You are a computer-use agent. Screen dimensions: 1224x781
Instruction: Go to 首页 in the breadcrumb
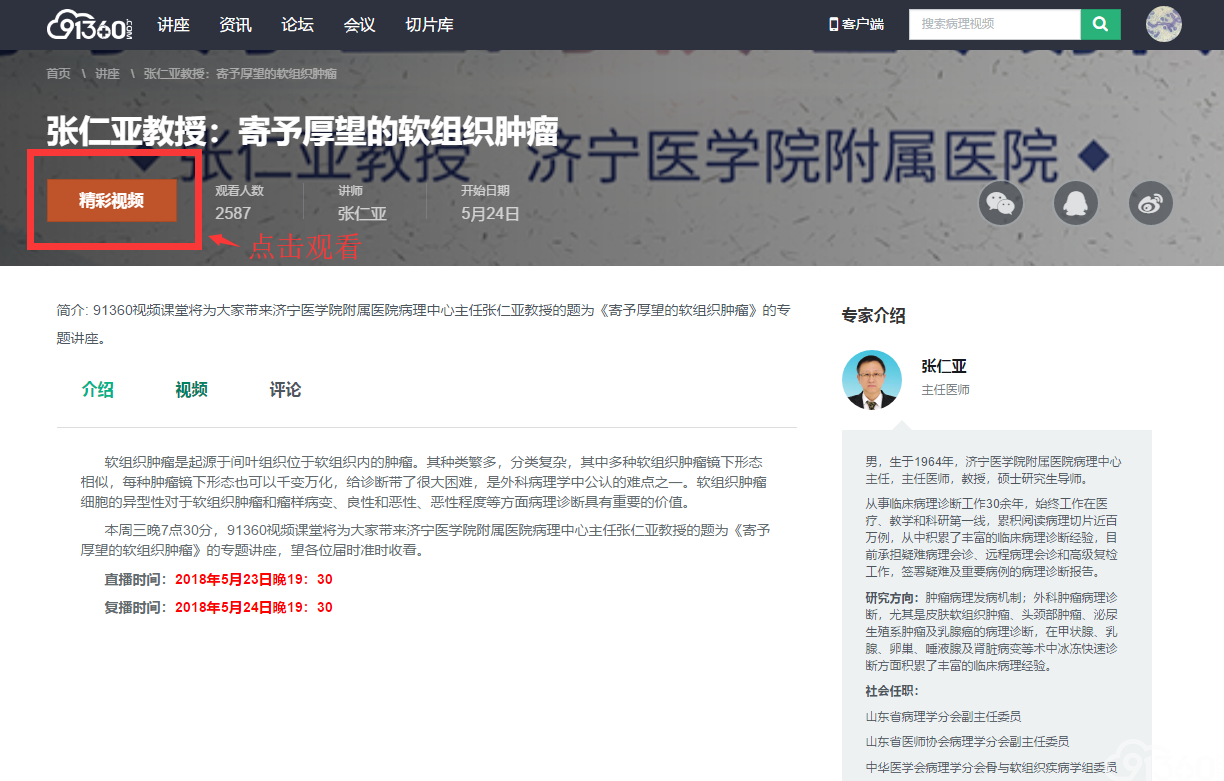coord(58,74)
